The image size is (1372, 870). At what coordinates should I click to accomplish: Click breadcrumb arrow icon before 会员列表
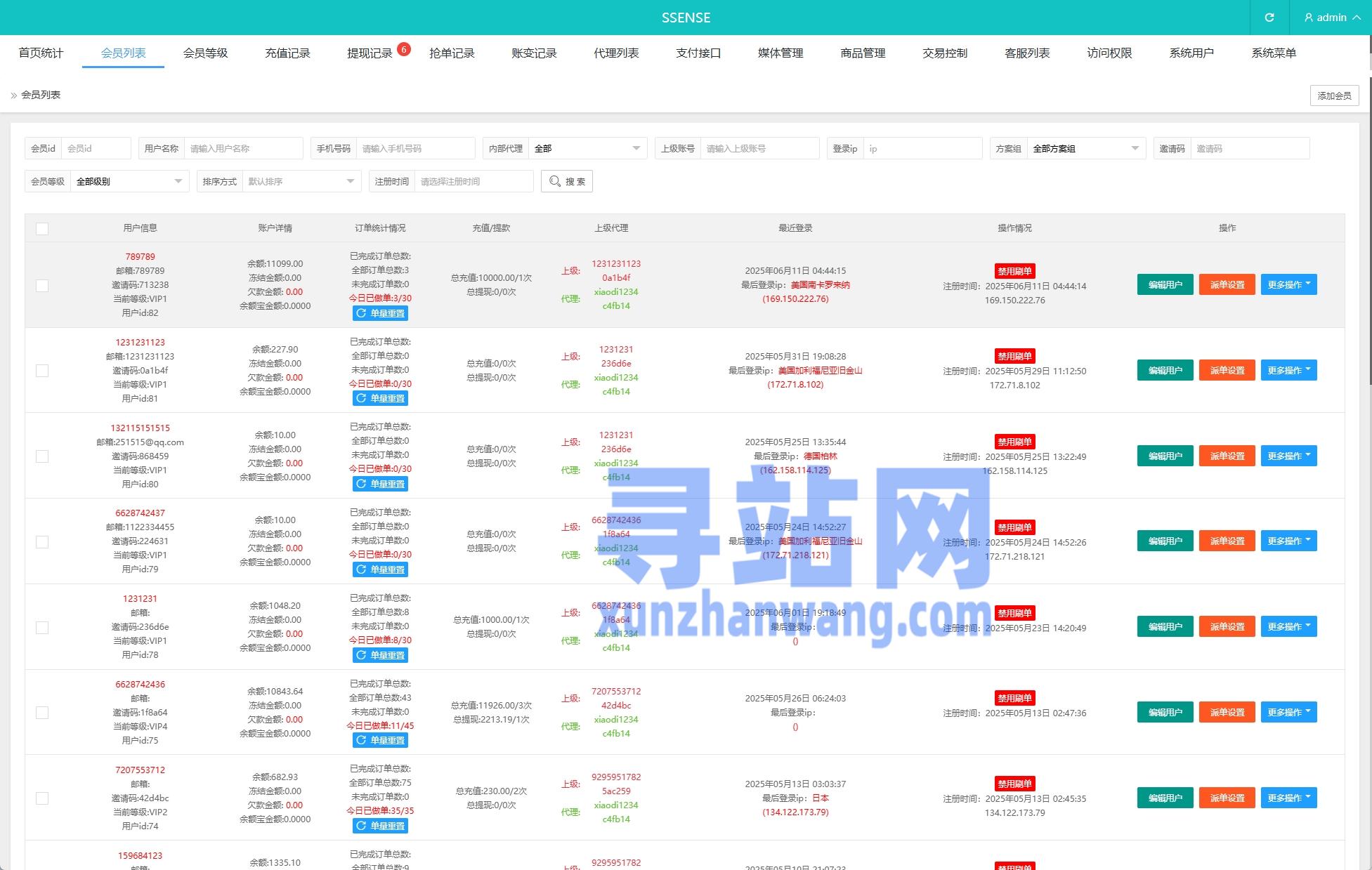(x=14, y=95)
